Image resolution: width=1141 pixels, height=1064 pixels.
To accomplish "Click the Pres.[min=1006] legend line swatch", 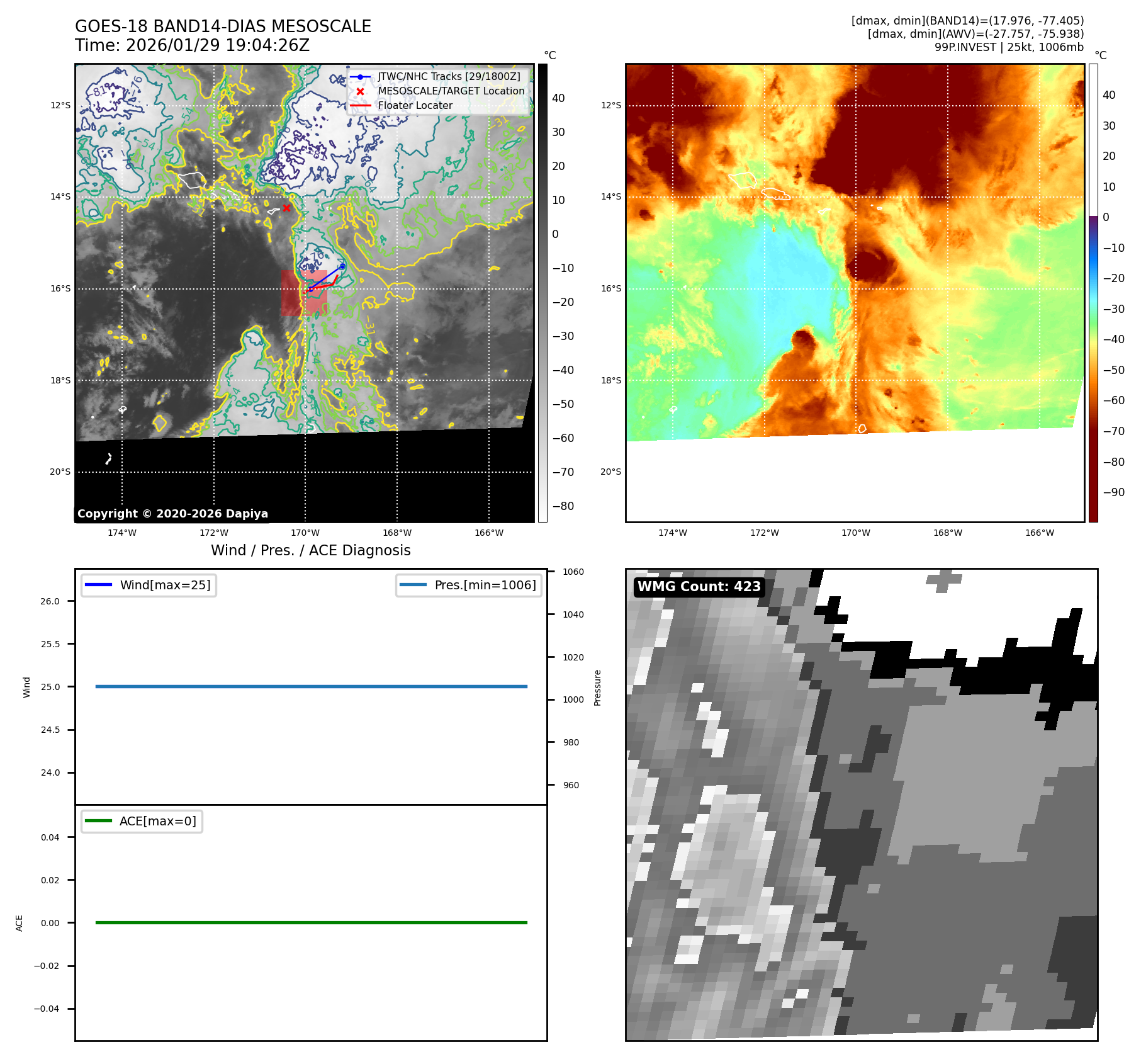I will click(413, 585).
